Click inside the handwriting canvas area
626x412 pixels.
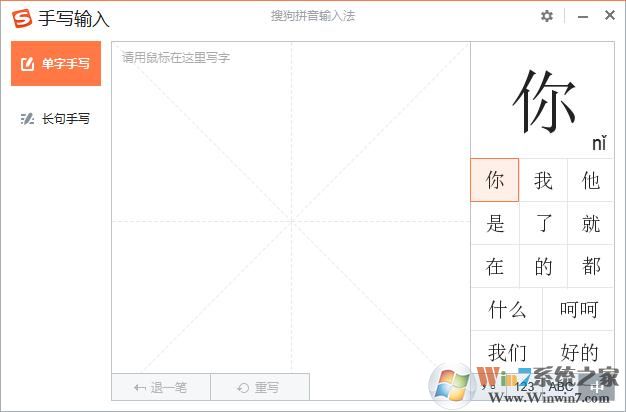point(291,208)
